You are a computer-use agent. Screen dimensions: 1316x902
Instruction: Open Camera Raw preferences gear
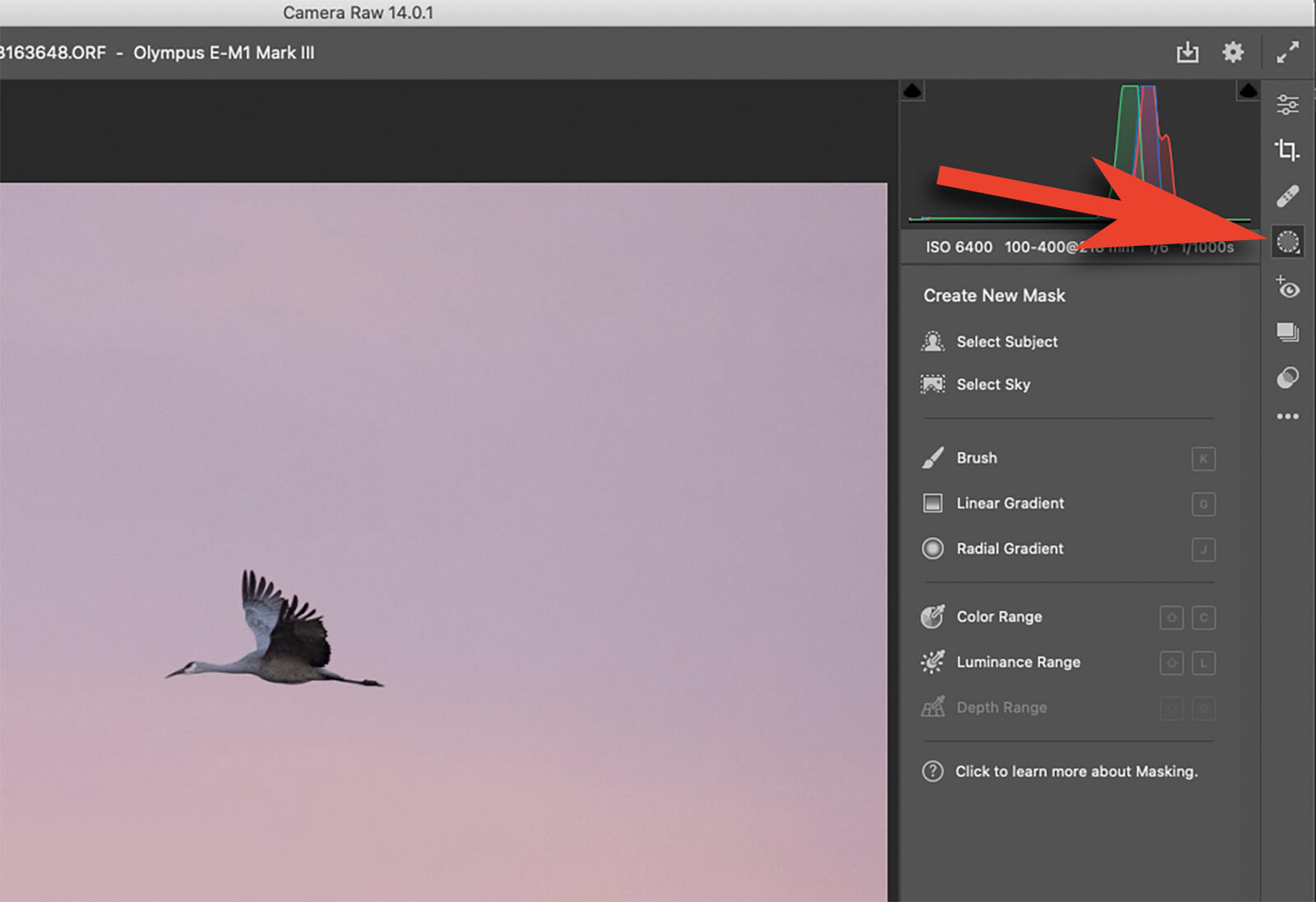(x=1232, y=53)
